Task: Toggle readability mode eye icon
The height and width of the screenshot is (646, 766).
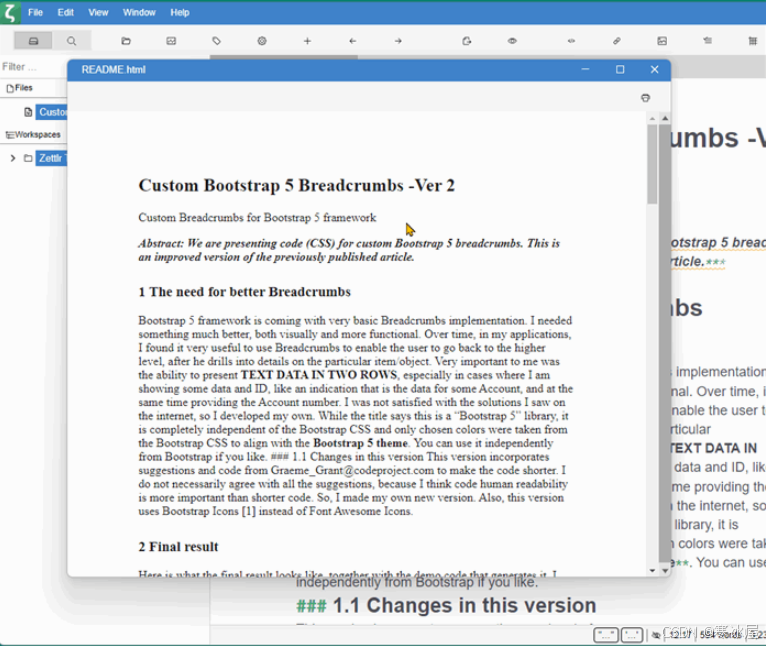Action: pyautogui.click(x=512, y=41)
